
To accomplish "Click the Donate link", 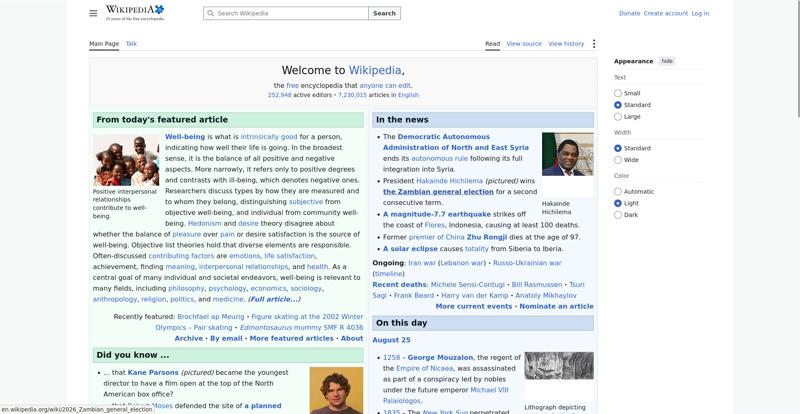I will [630, 13].
